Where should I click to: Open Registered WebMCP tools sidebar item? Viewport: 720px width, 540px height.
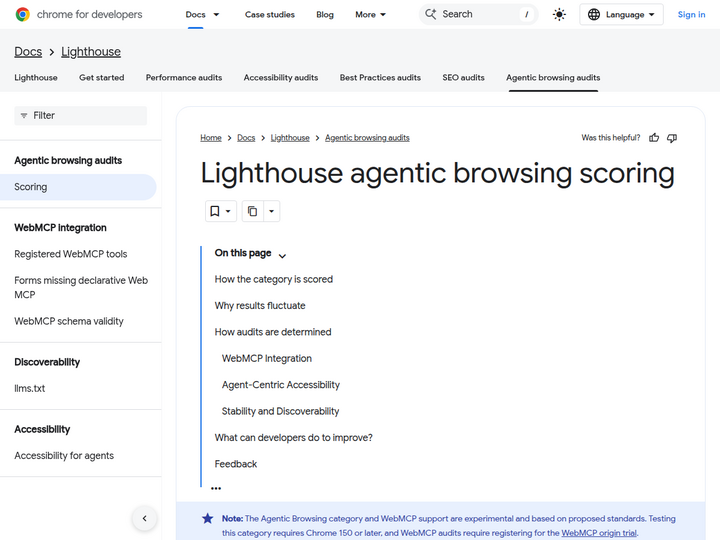71,254
